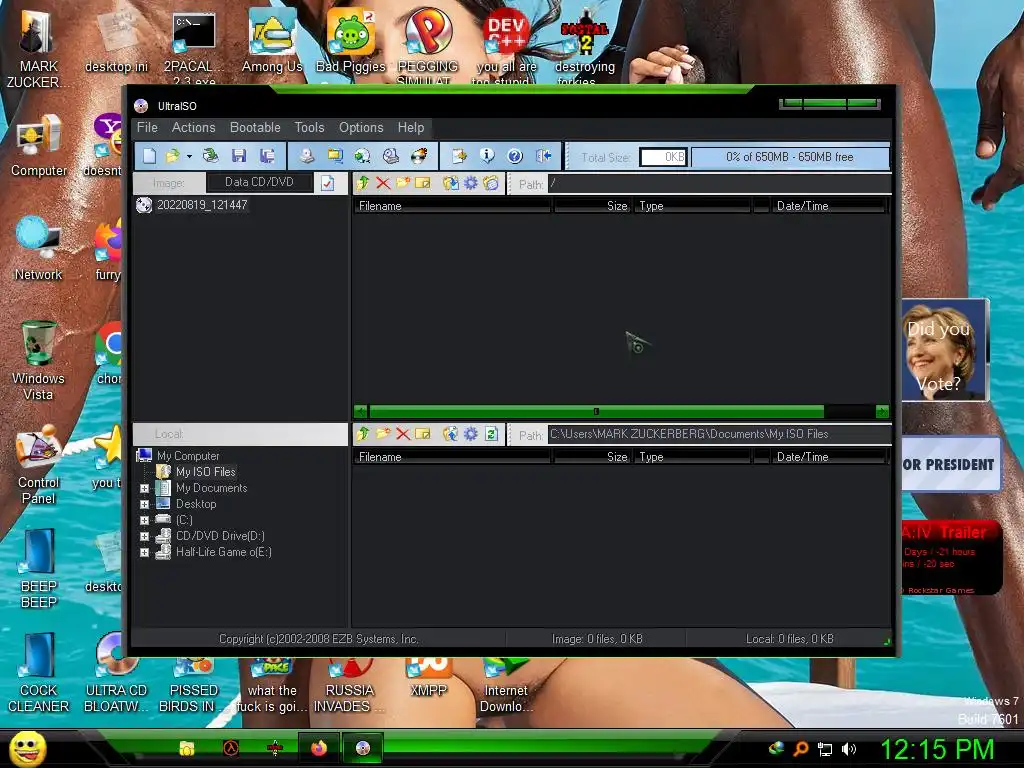Click Rename icon in local pane toolbar

[x=423, y=434]
